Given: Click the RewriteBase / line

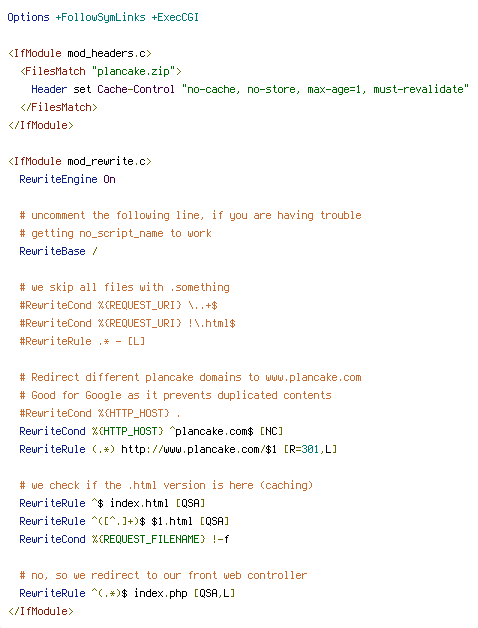Looking at the screenshot, I should [58, 251].
